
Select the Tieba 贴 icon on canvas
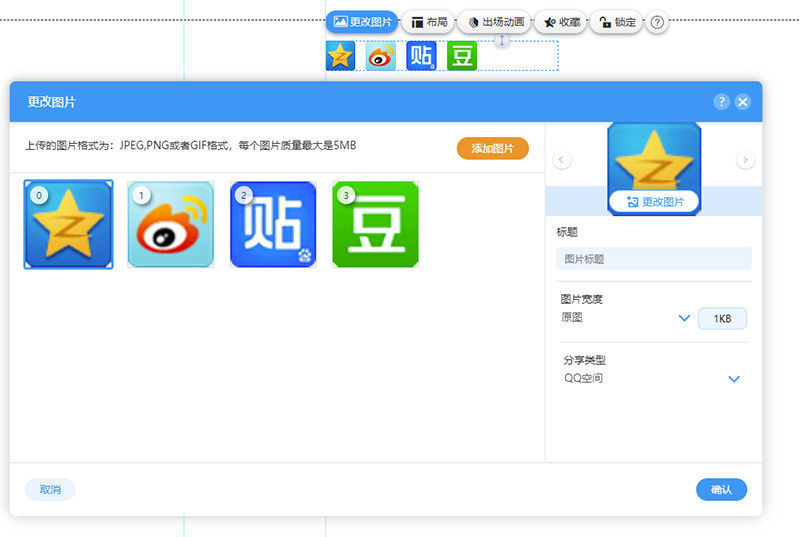(421, 56)
